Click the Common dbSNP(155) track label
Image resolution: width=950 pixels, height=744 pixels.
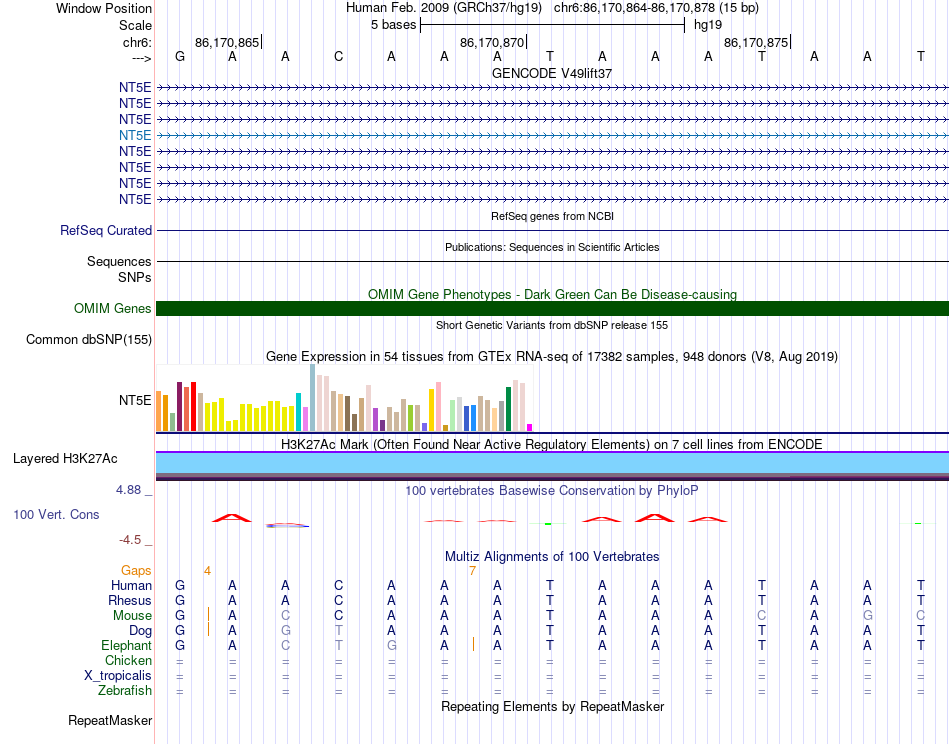point(88,339)
